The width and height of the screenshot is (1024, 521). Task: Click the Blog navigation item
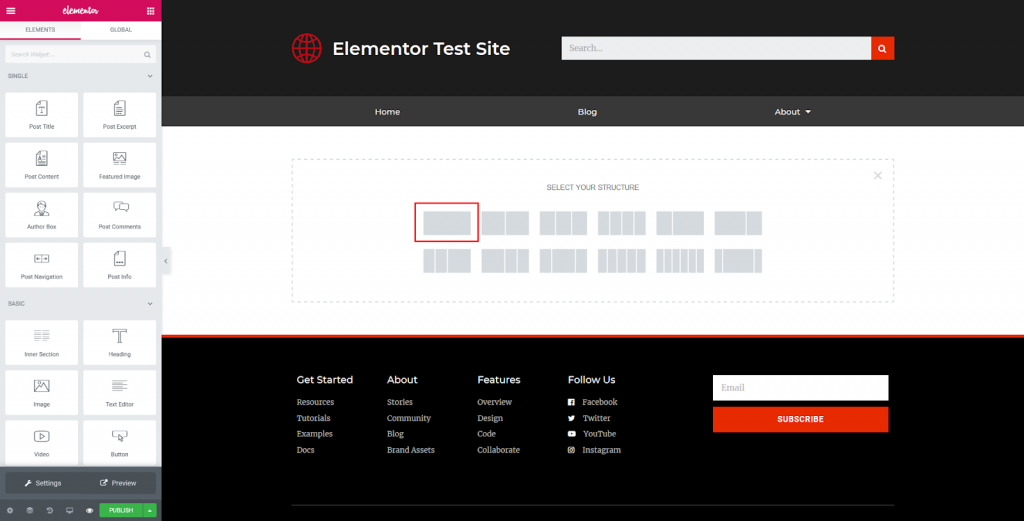(x=587, y=112)
